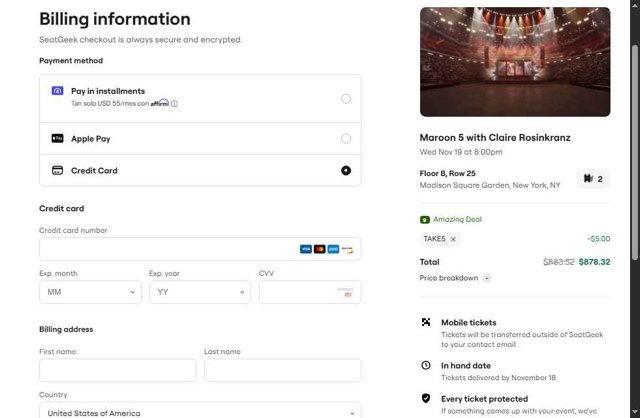
Task: Click the Tickets delivered by November 18 text
Action: (x=498, y=378)
